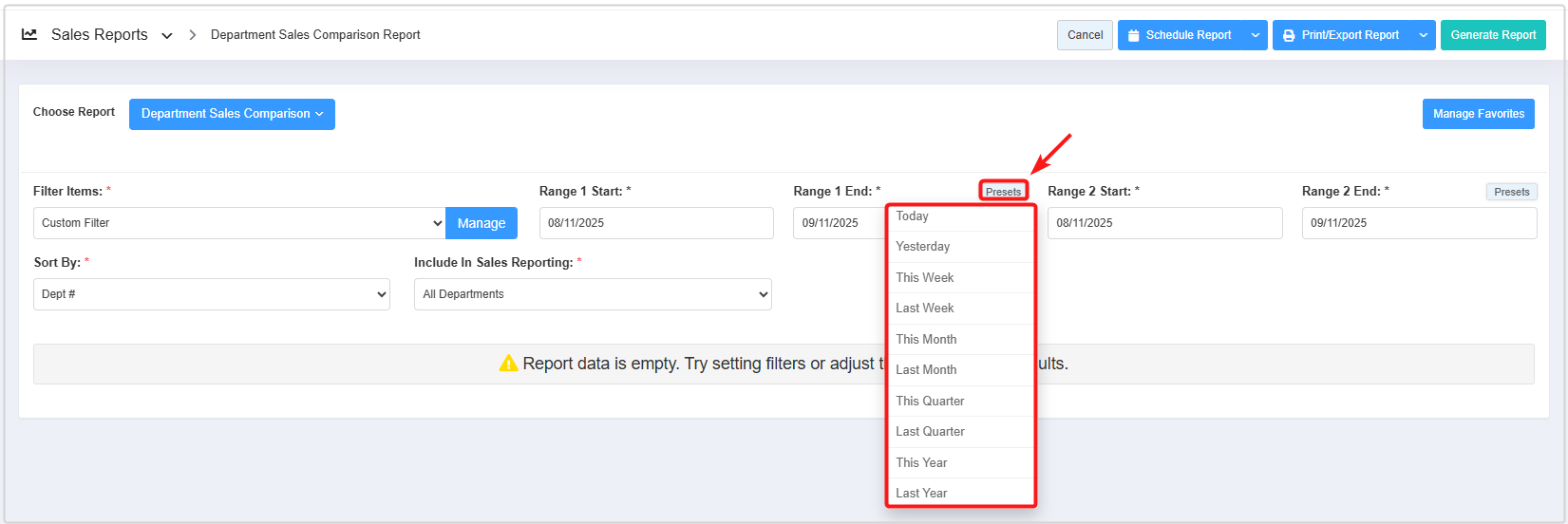Open the Sort By Dept # dropdown
This screenshot has height=524, width=1568.
point(211,294)
